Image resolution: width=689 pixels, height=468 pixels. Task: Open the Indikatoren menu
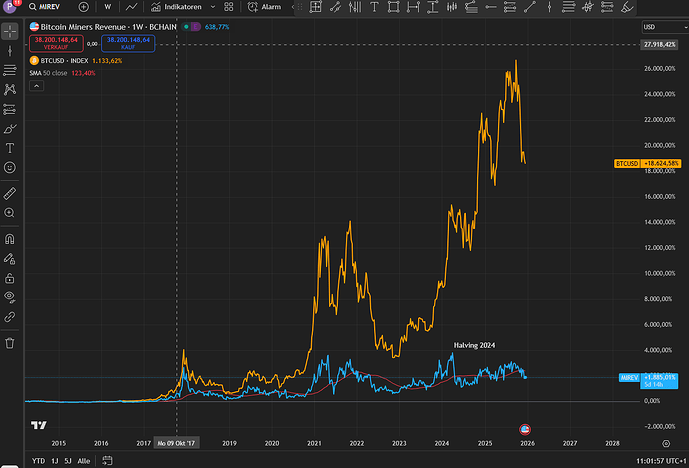point(177,7)
